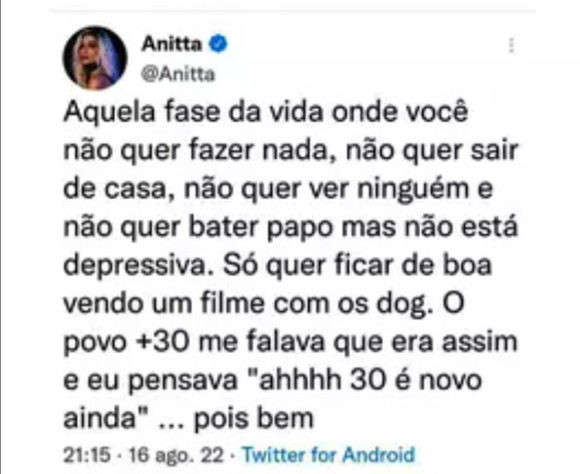Click the bold display name Anitta

click(172, 44)
